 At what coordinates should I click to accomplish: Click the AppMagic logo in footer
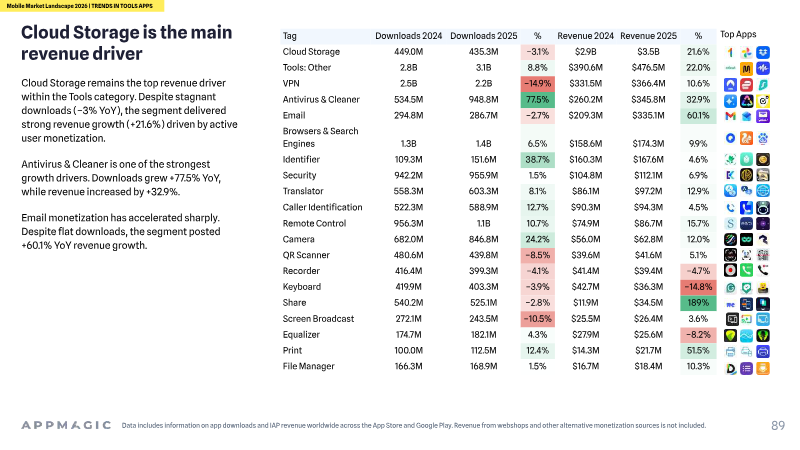point(66,425)
